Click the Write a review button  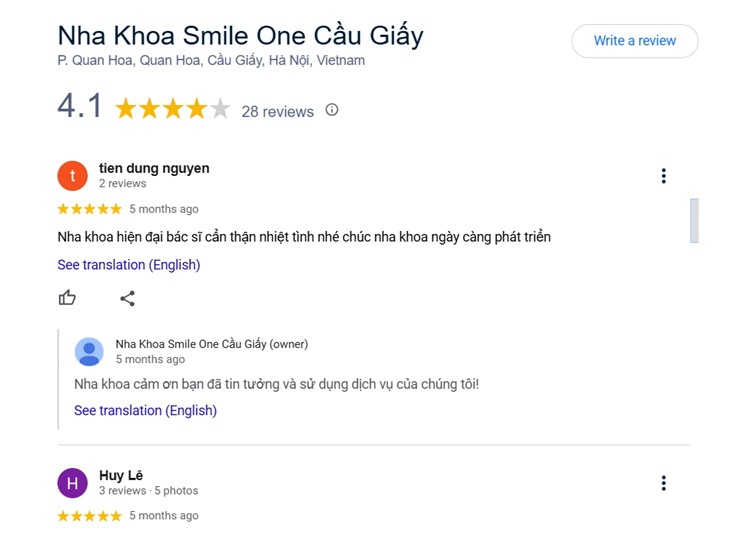tap(634, 41)
